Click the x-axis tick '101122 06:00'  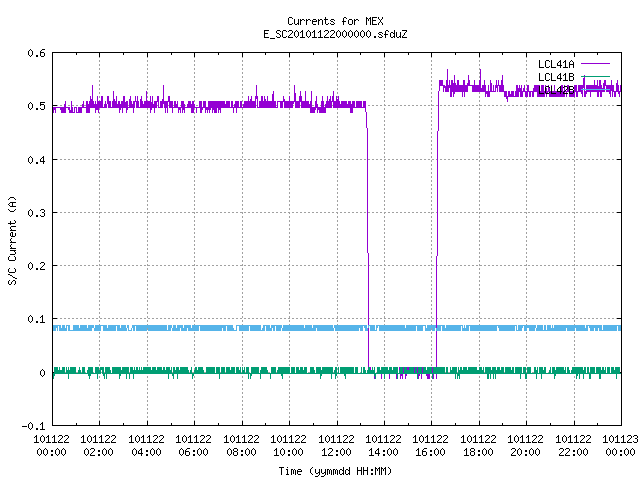pos(193,446)
